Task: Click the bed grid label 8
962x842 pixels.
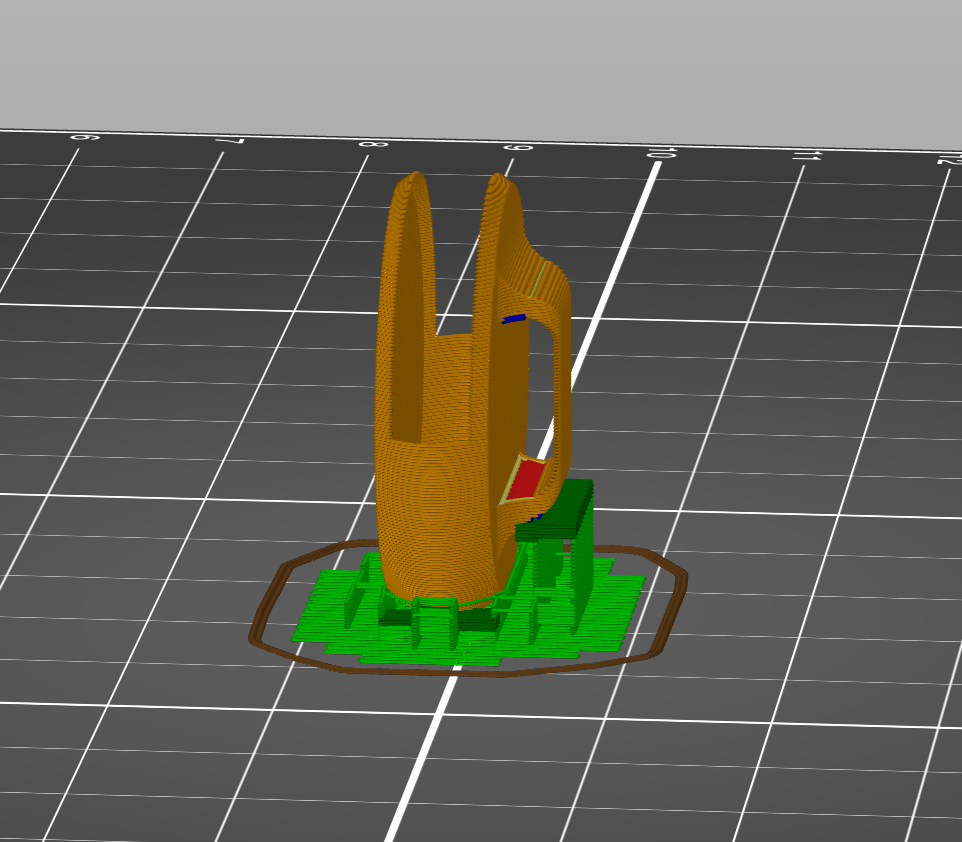Action: [x=373, y=144]
